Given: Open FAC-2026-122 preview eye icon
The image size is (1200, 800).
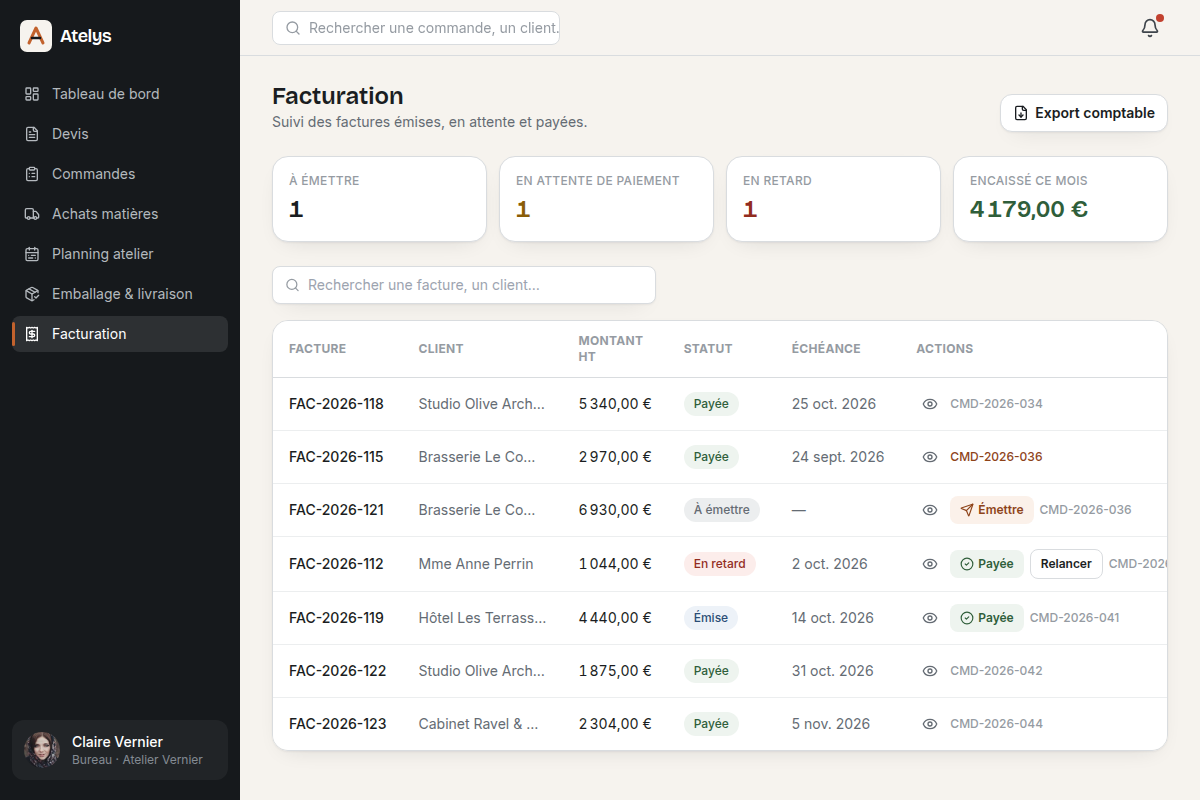Looking at the screenshot, I should point(930,671).
